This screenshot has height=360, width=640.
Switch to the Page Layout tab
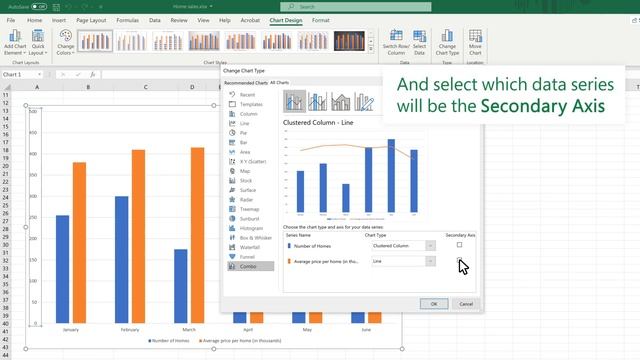click(91, 20)
